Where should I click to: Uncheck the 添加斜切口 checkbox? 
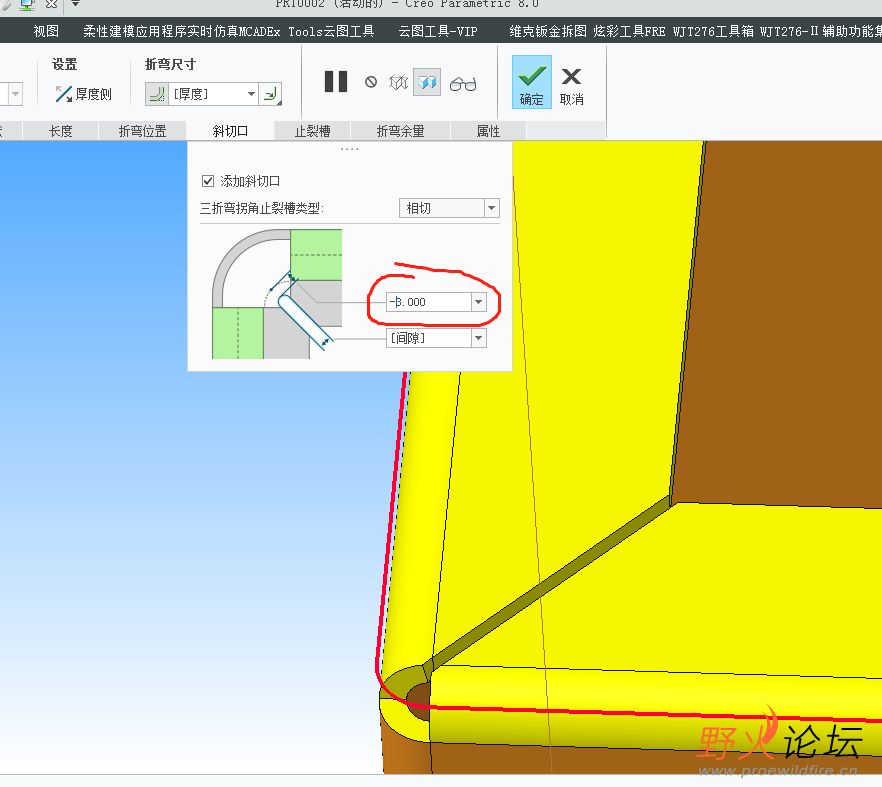point(208,181)
